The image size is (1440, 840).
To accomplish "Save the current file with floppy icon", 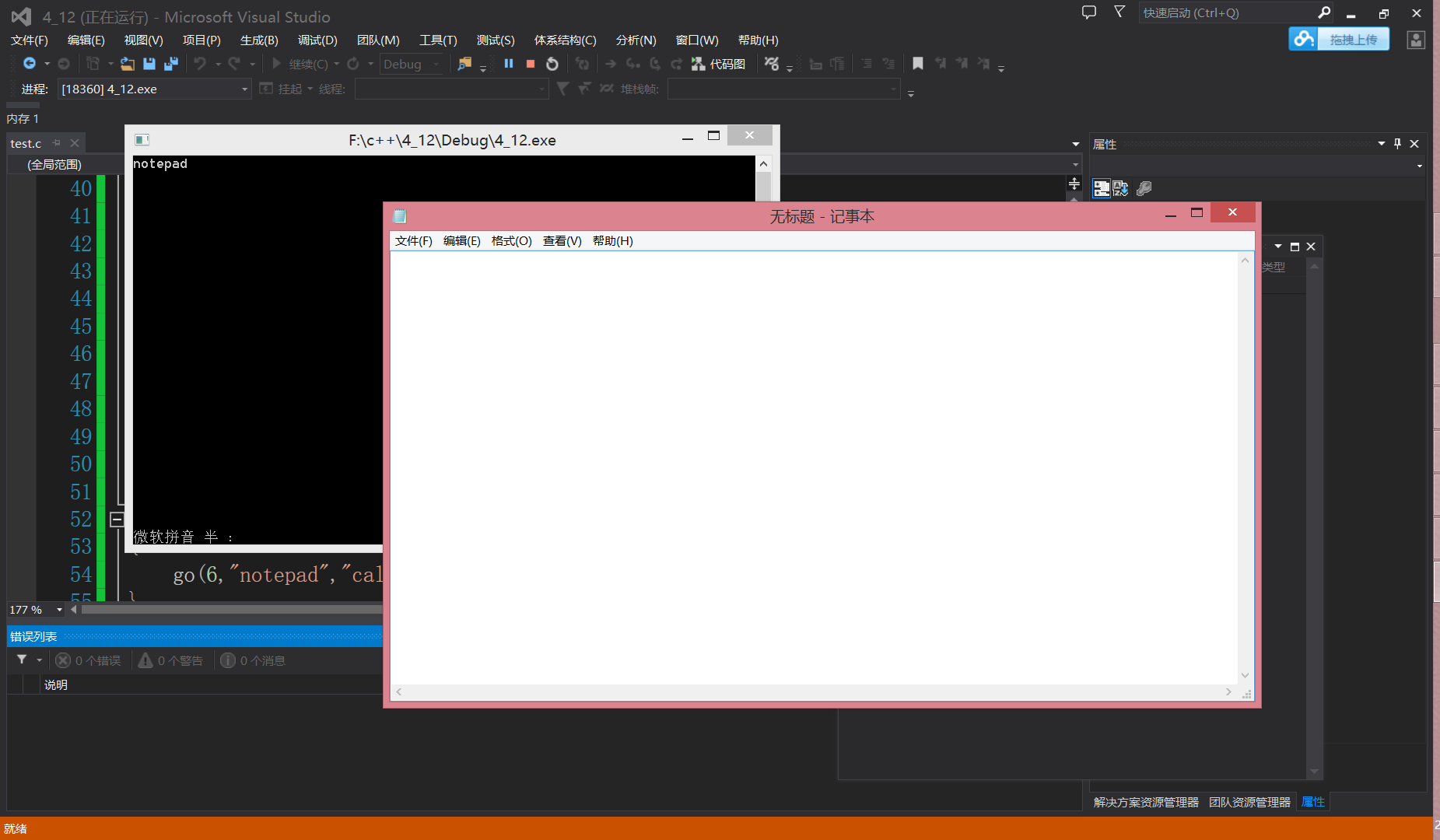I will coord(149,64).
